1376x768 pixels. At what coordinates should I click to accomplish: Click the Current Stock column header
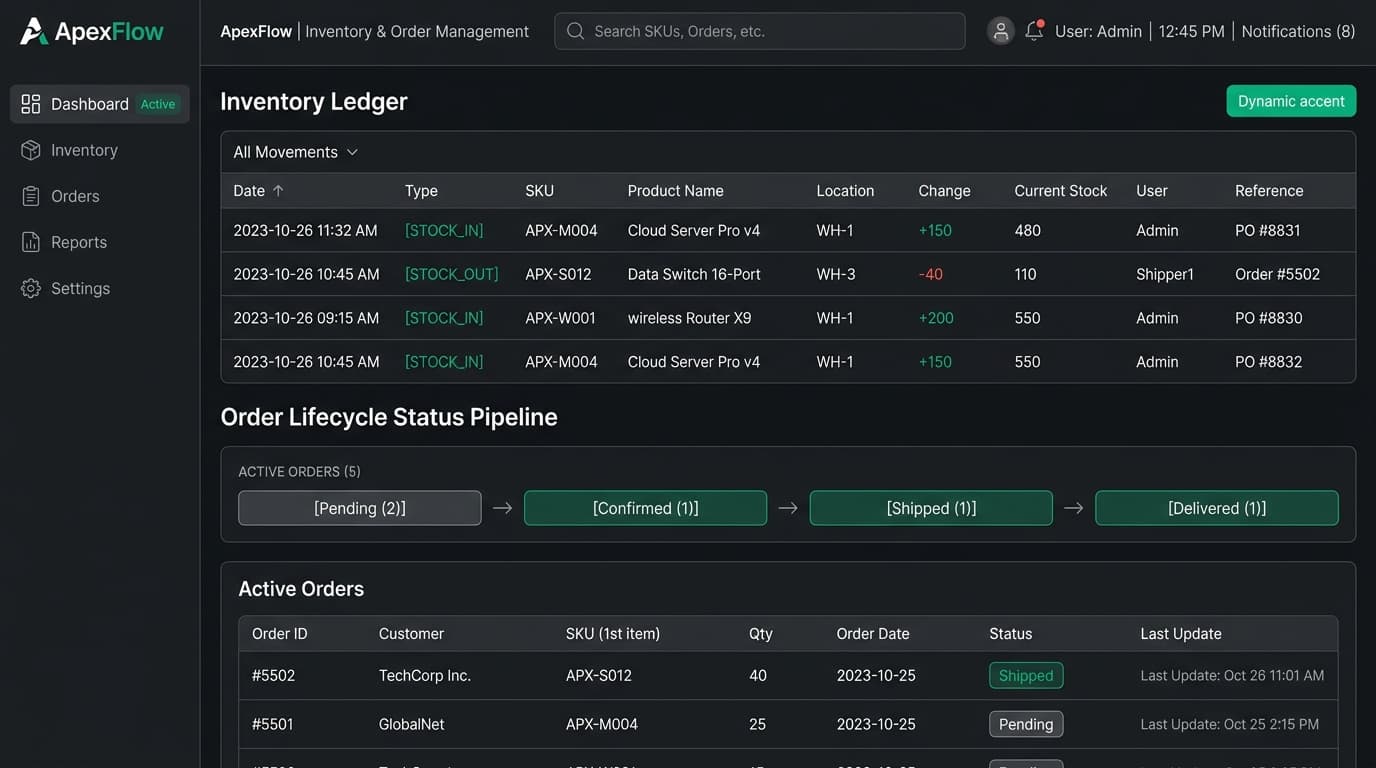coord(1061,191)
